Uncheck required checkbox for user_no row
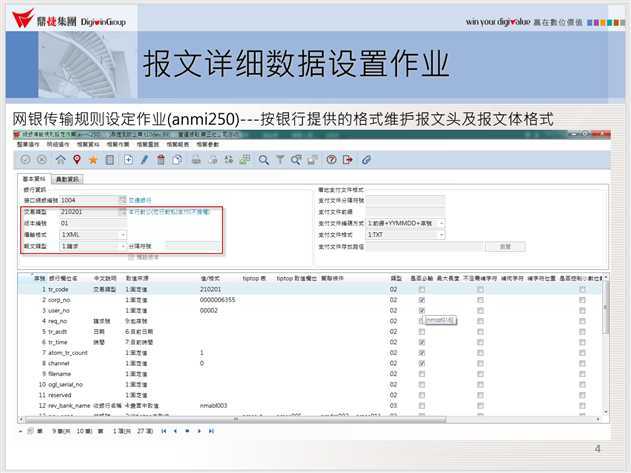 tap(422, 310)
